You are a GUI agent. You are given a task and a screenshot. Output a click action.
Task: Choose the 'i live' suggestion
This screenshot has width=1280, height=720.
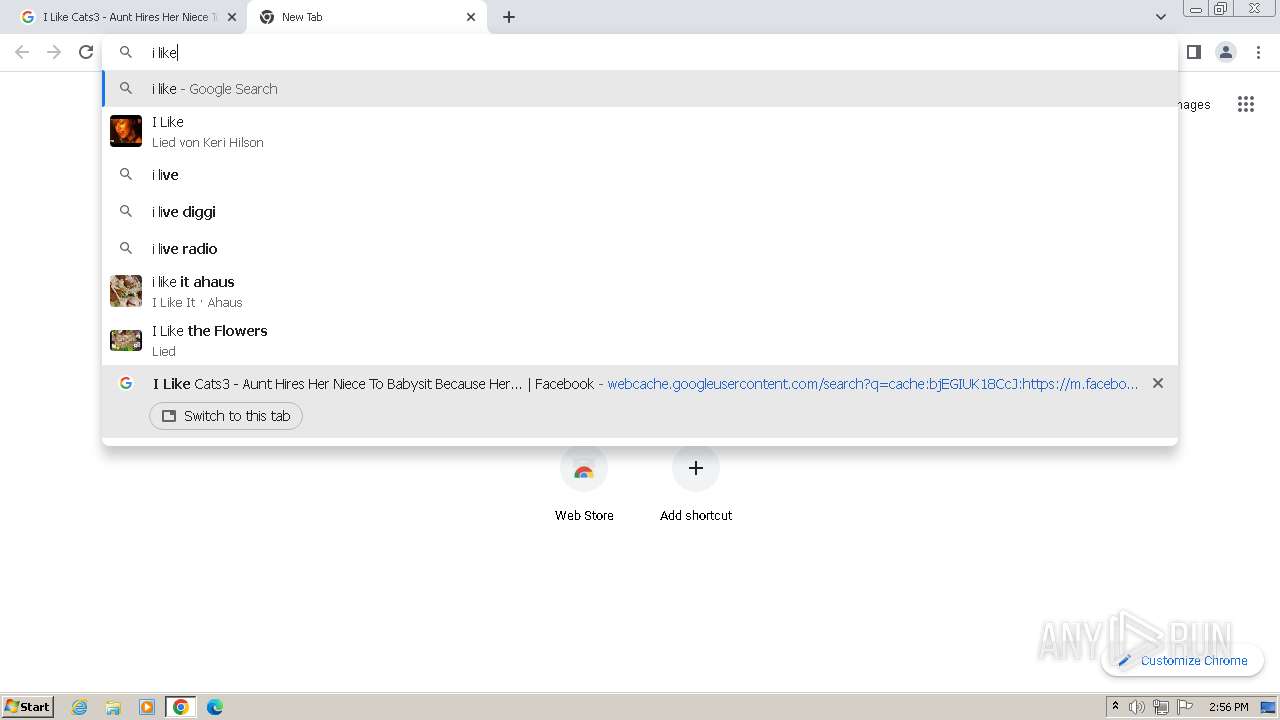point(640,175)
